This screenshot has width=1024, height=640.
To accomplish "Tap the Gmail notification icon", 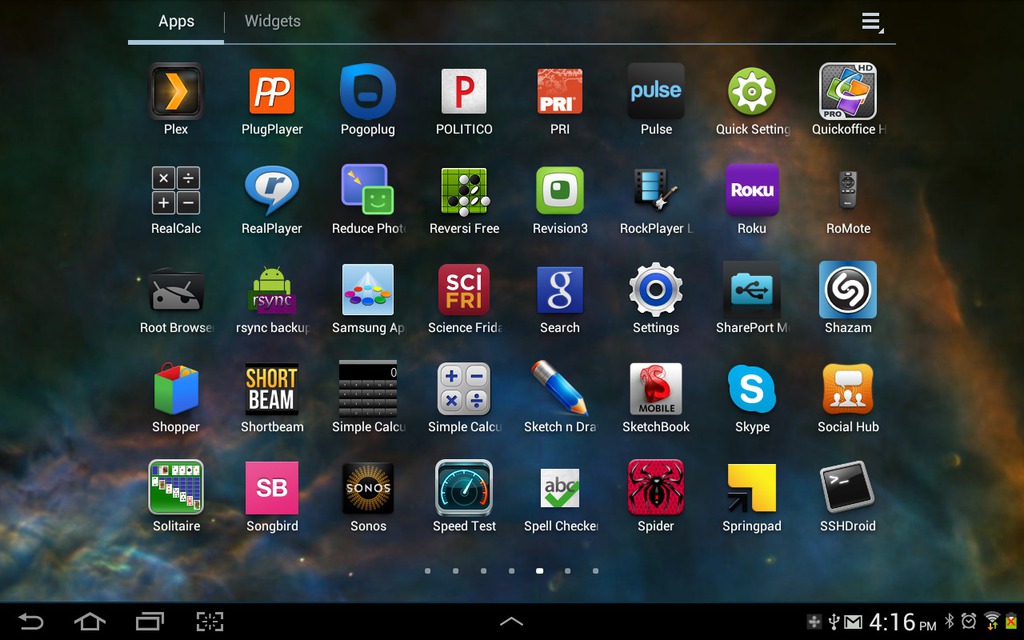I will 853,622.
